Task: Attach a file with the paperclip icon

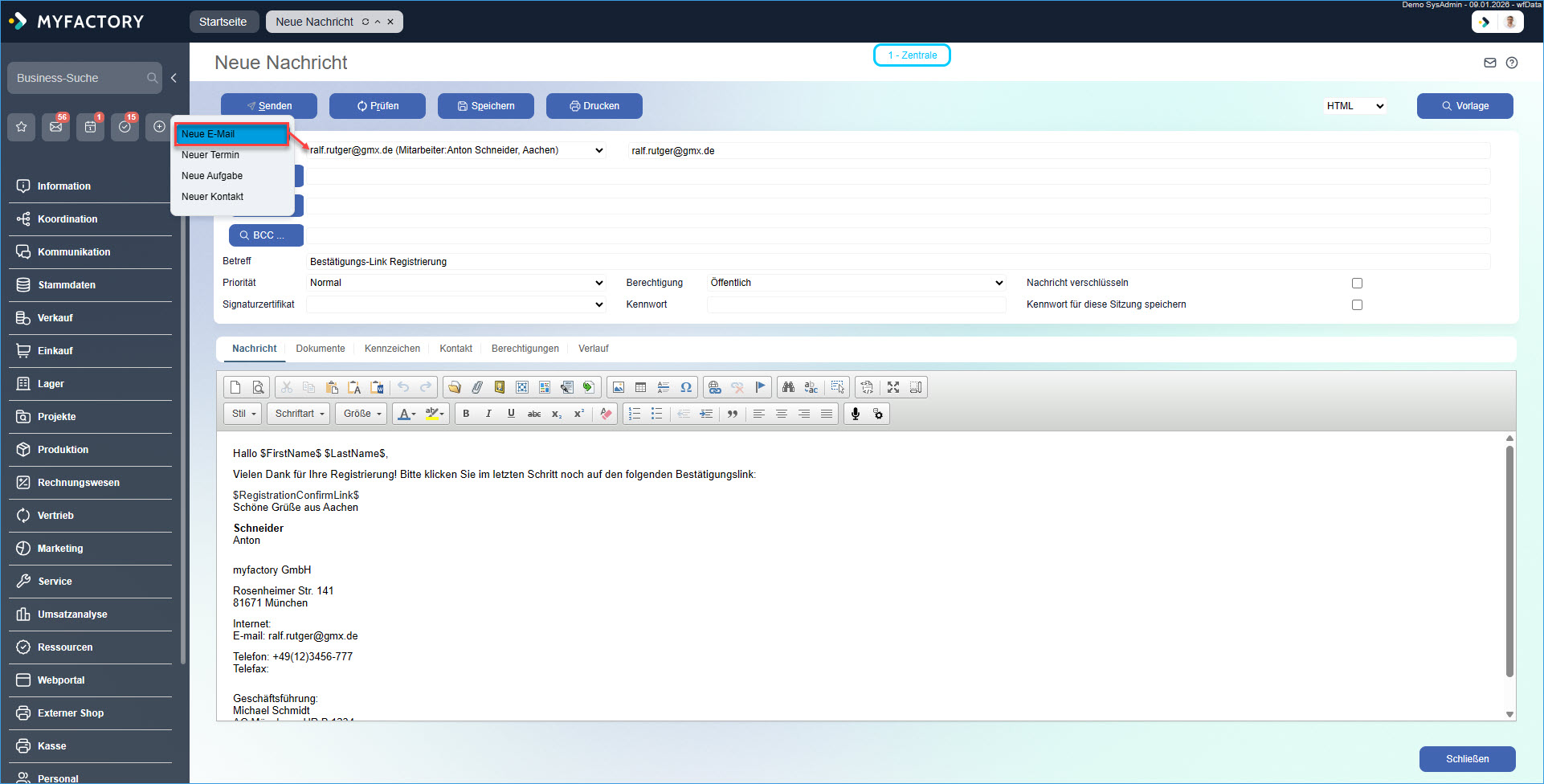Action: coord(477,387)
